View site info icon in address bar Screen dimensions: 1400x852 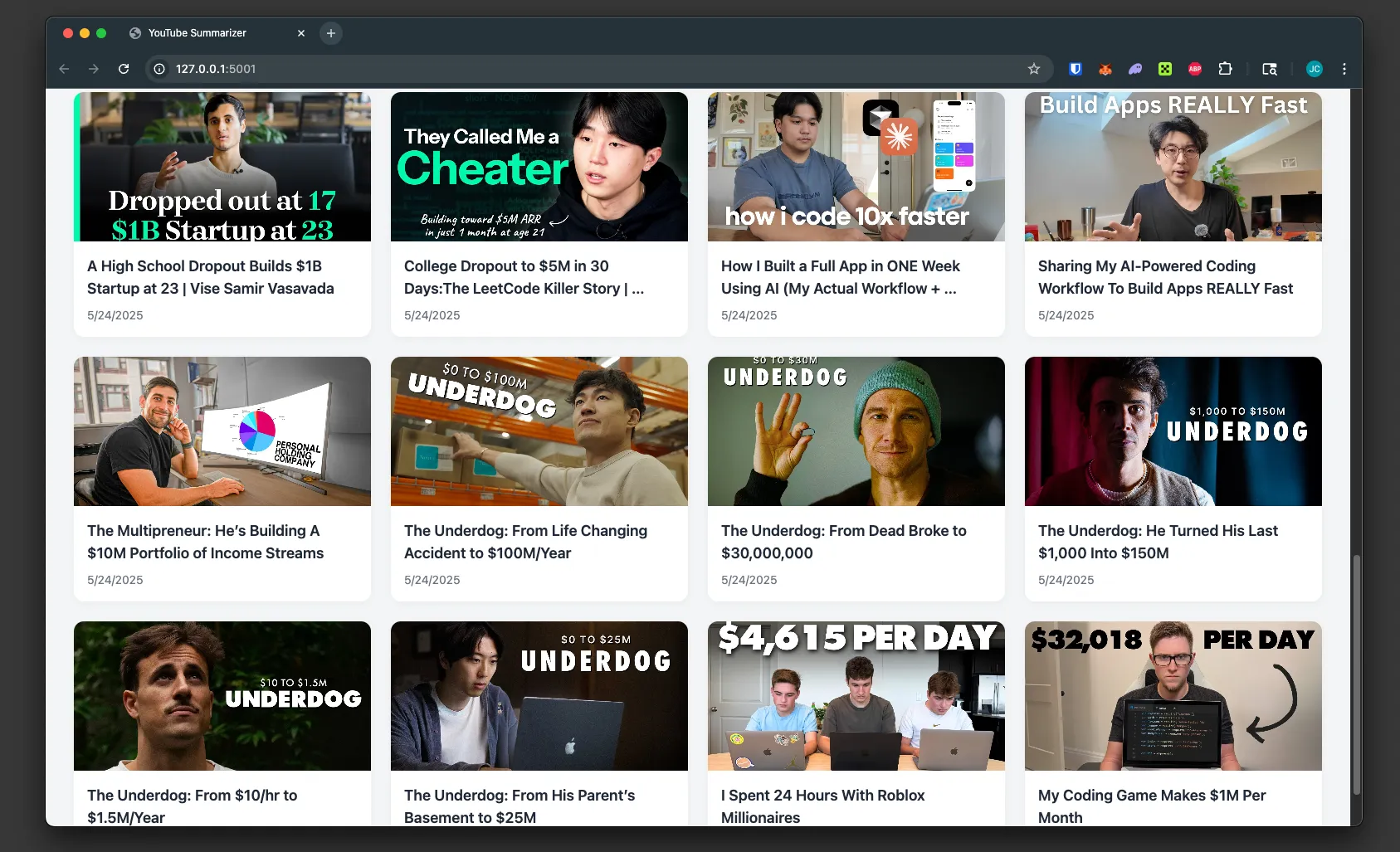click(158, 69)
